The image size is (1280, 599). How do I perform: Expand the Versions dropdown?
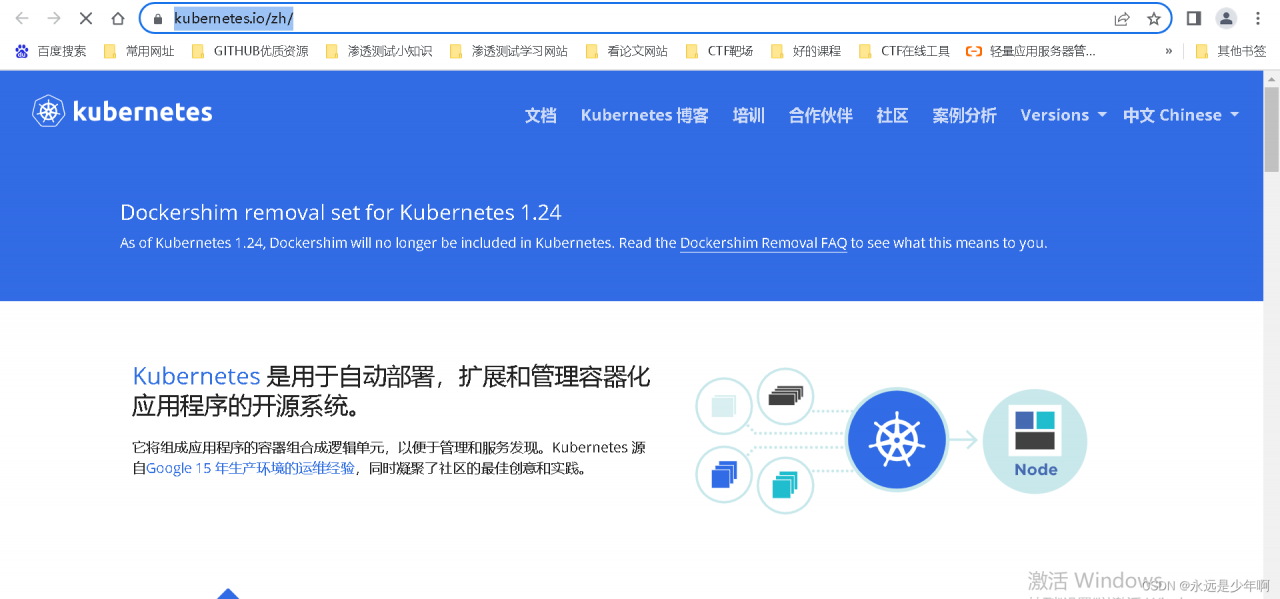coord(1063,115)
